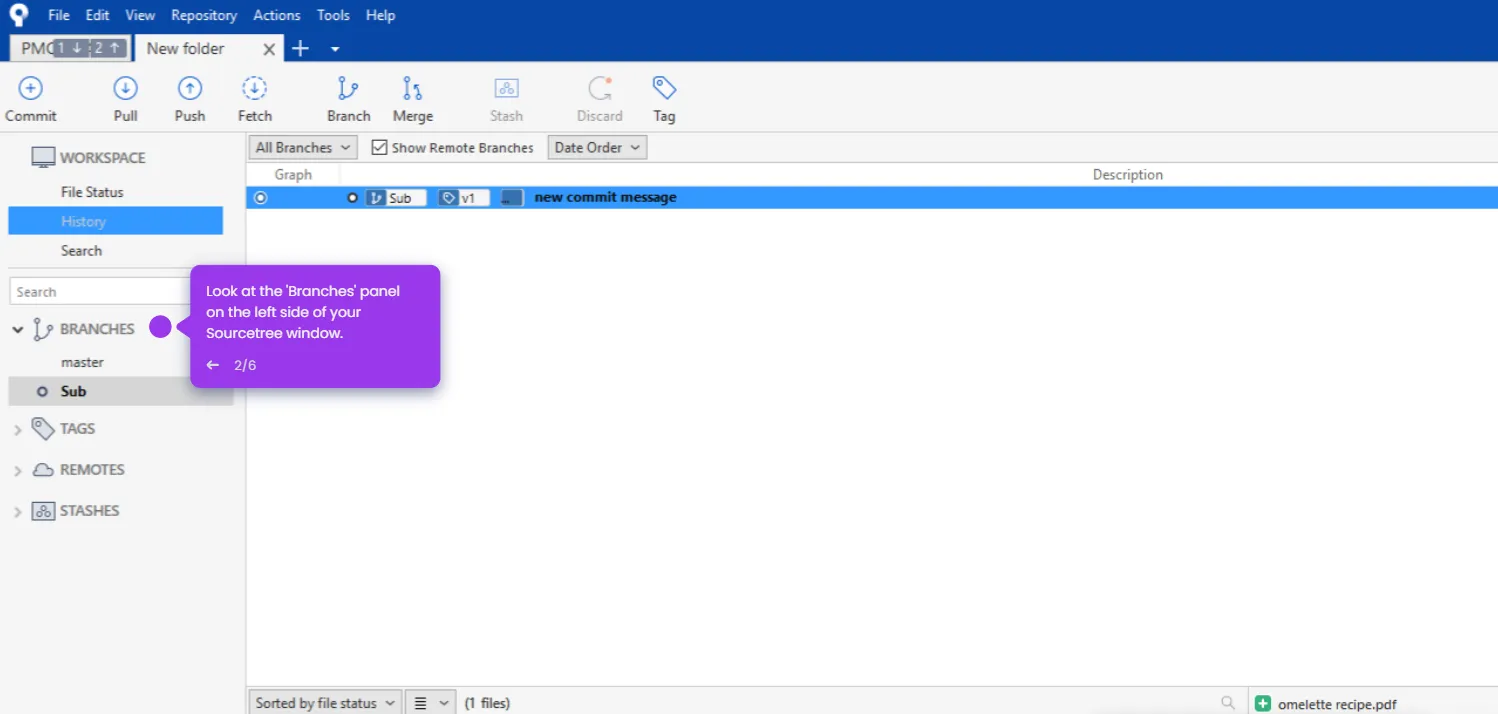Expand the Stashes section

(x=17, y=512)
